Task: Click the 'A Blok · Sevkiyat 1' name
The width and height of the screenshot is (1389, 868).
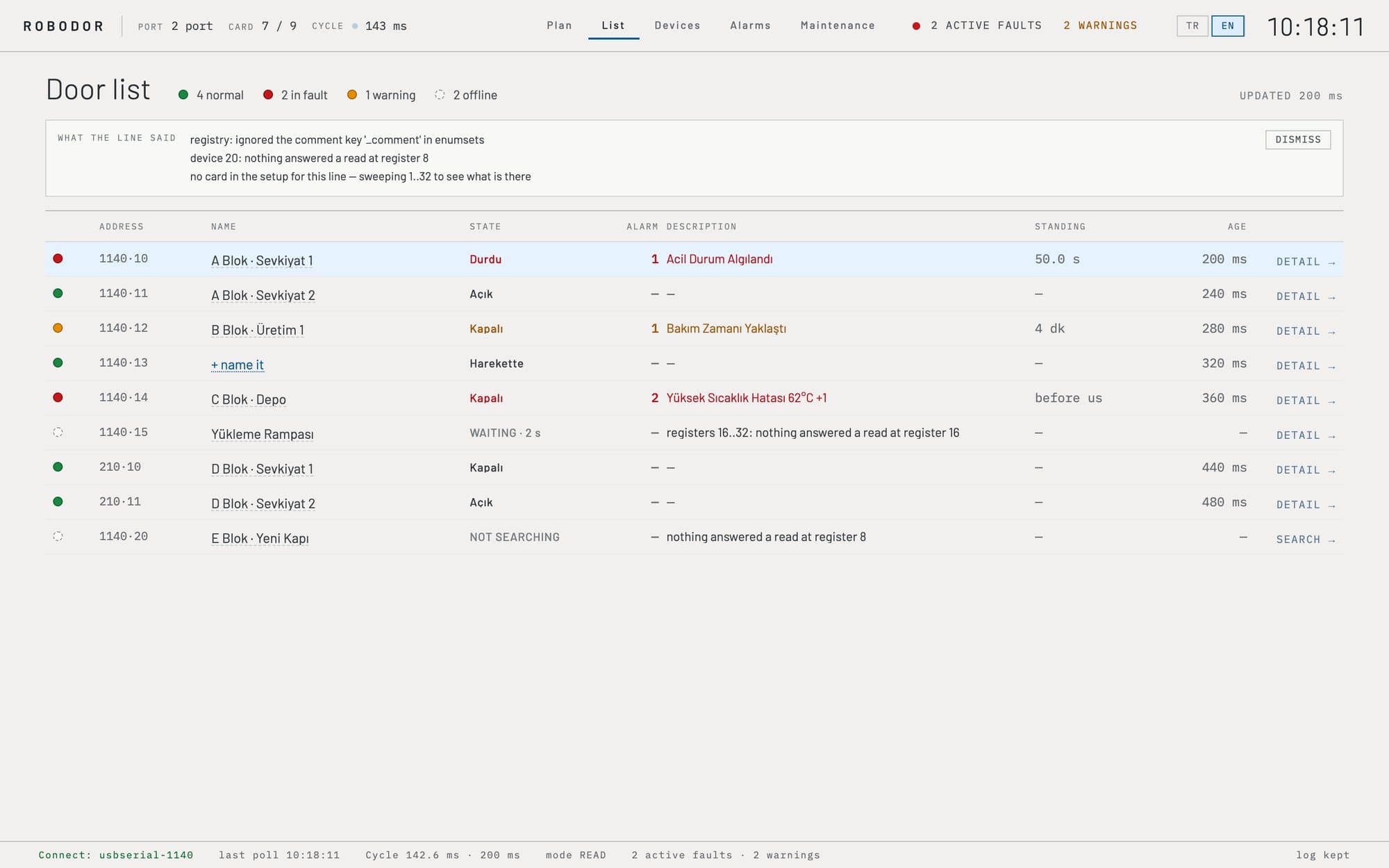Action: coord(262,260)
